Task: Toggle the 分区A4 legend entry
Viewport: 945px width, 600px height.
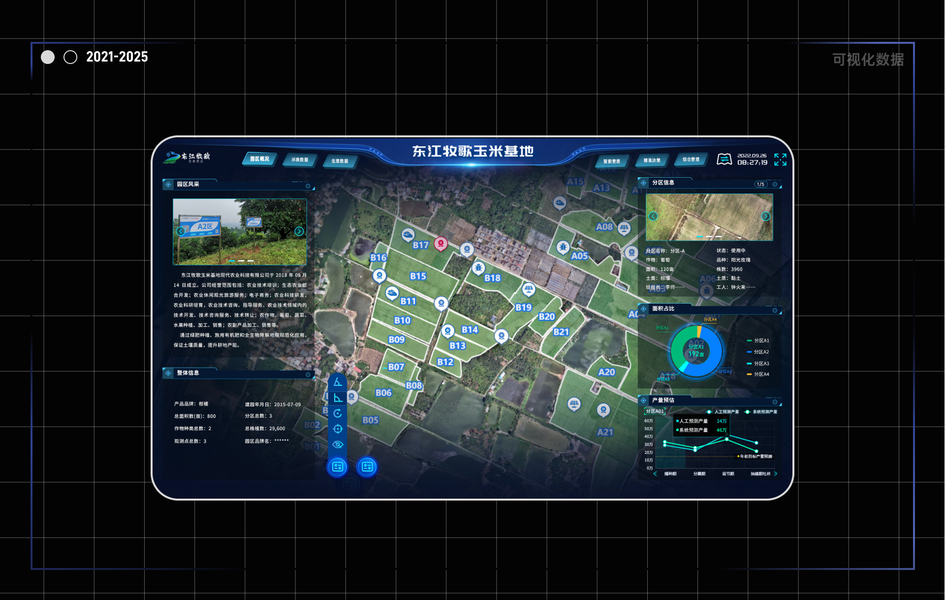Action: (758, 374)
